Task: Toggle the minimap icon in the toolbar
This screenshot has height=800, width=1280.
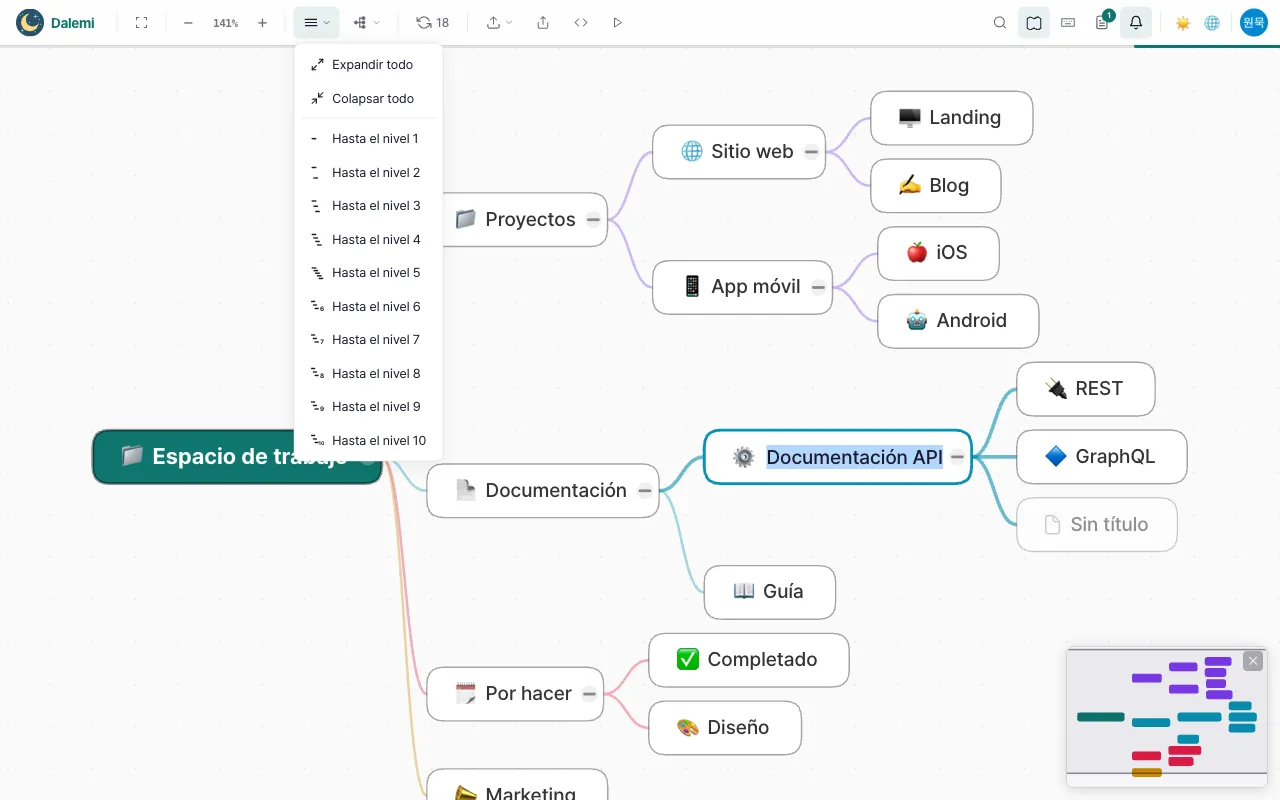Action: [x=1034, y=22]
